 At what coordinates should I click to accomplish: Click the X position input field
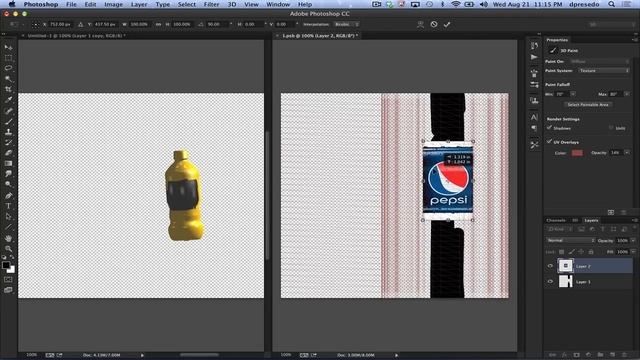point(61,24)
